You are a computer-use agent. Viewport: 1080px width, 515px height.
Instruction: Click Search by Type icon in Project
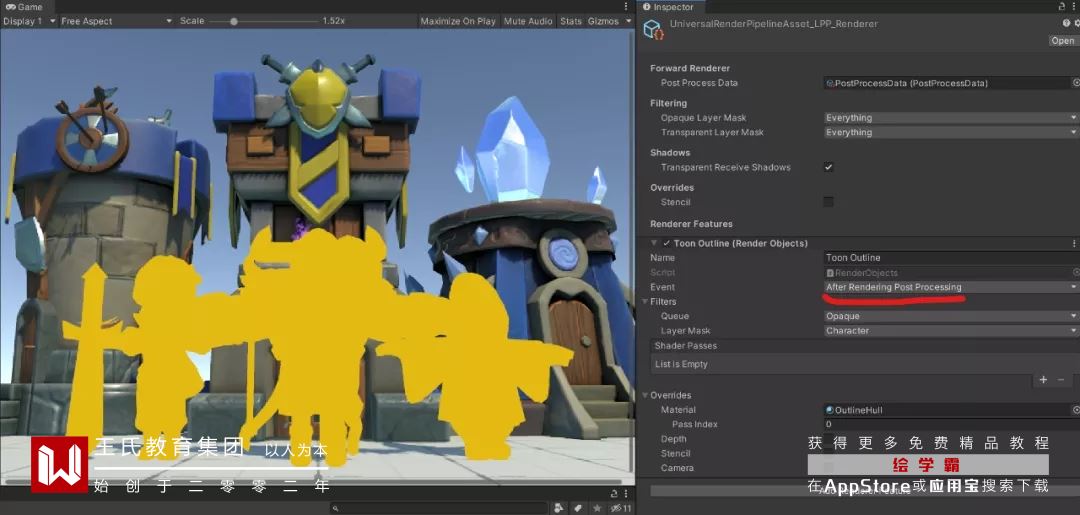coord(559,508)
